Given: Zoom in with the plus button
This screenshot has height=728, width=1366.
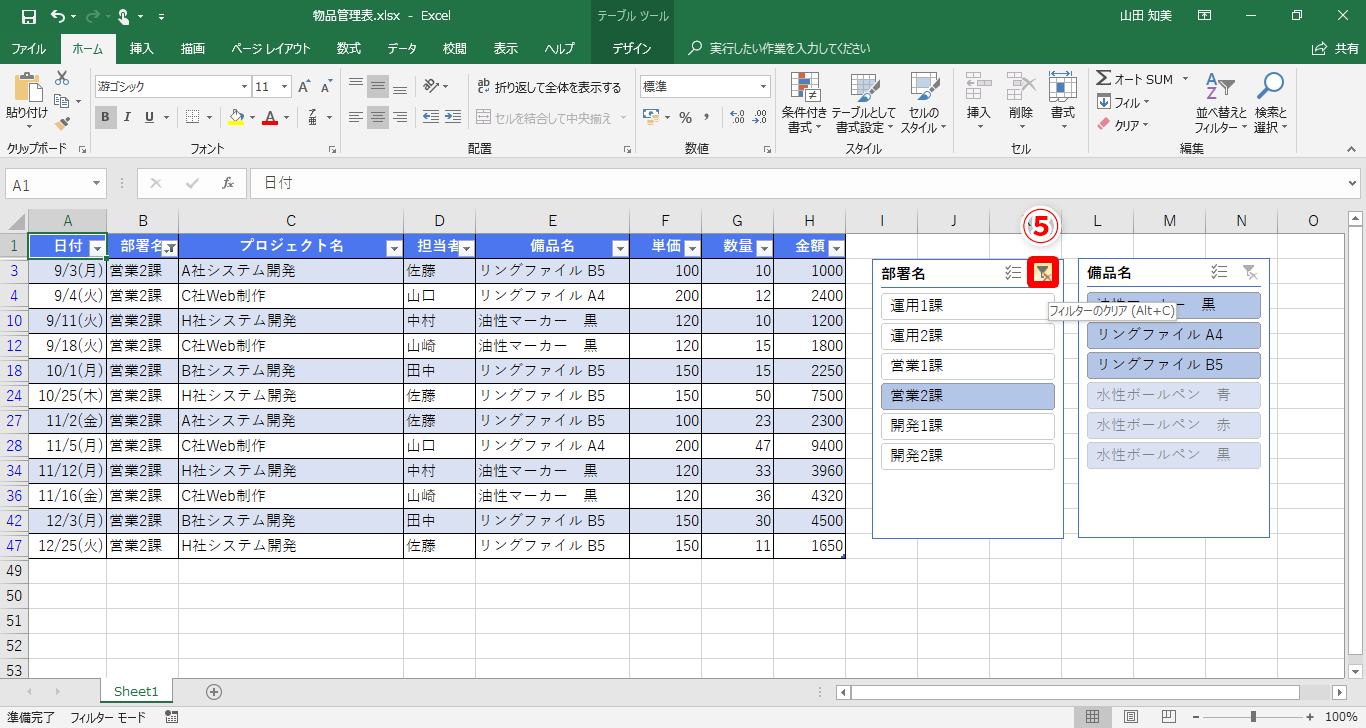Looking at the screenshot, I should coord(1310,716).
